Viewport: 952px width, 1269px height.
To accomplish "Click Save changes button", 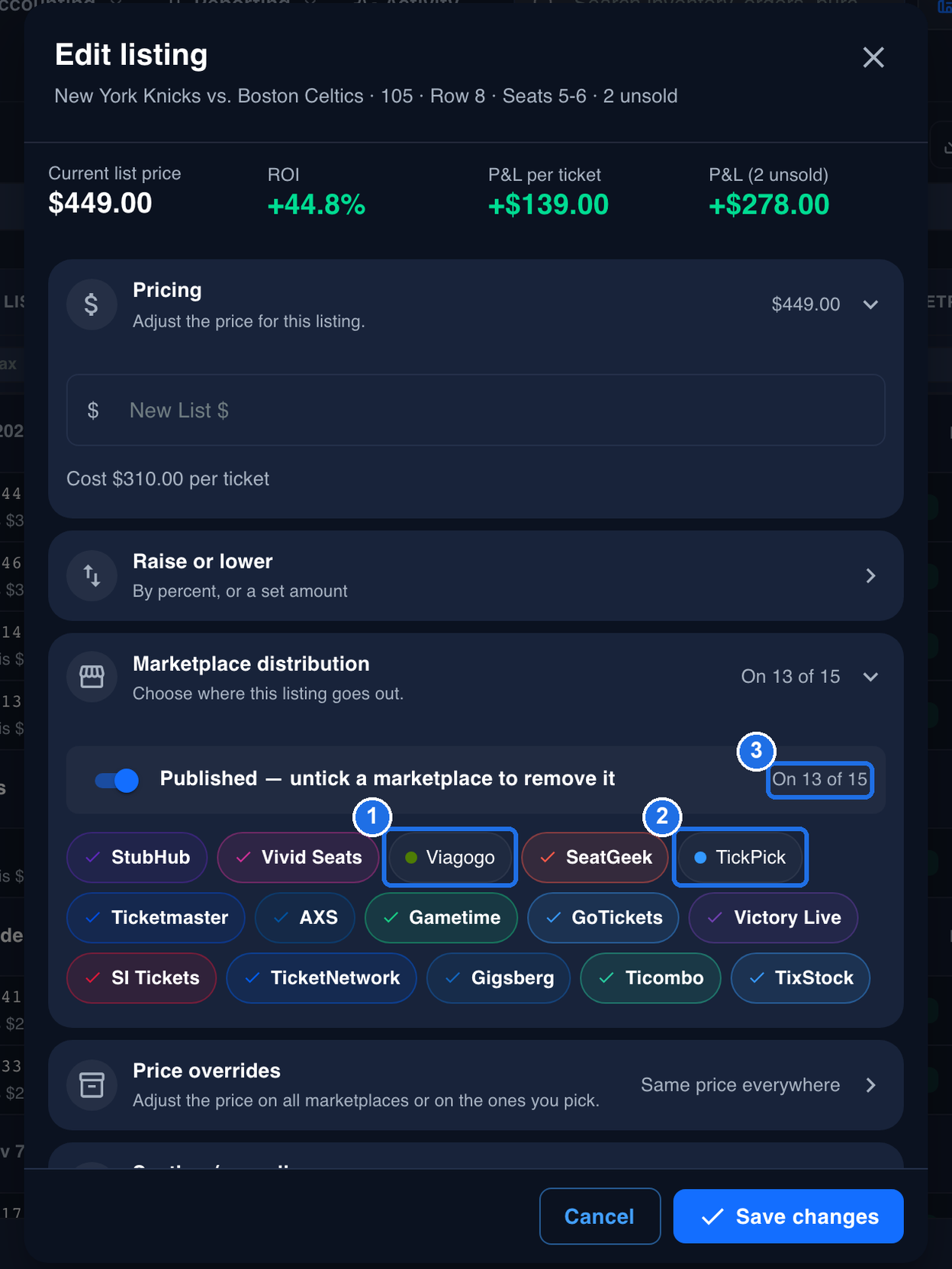I will click(x=788, y=1216).
